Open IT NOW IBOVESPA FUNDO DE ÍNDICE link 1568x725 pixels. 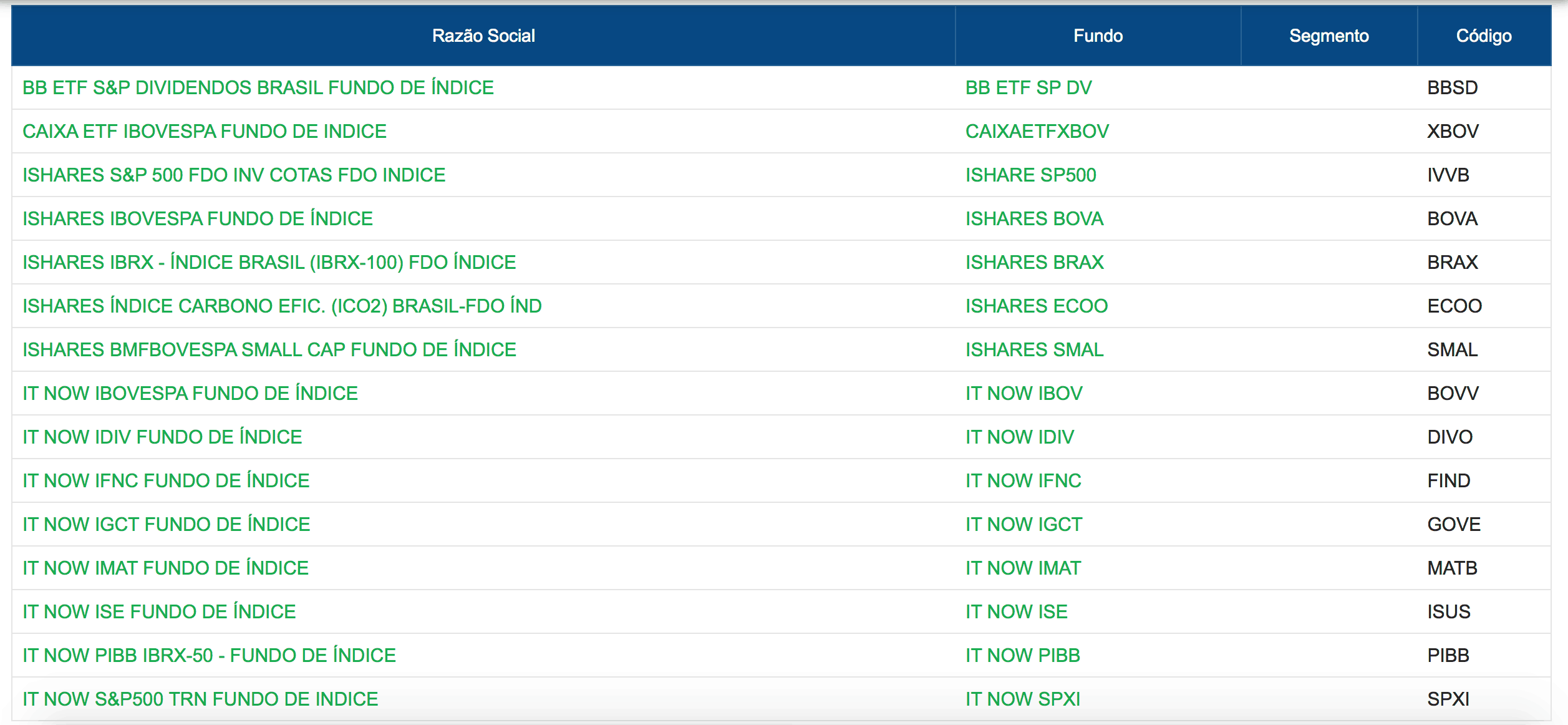pyautogui.click(x=190, y=394)
